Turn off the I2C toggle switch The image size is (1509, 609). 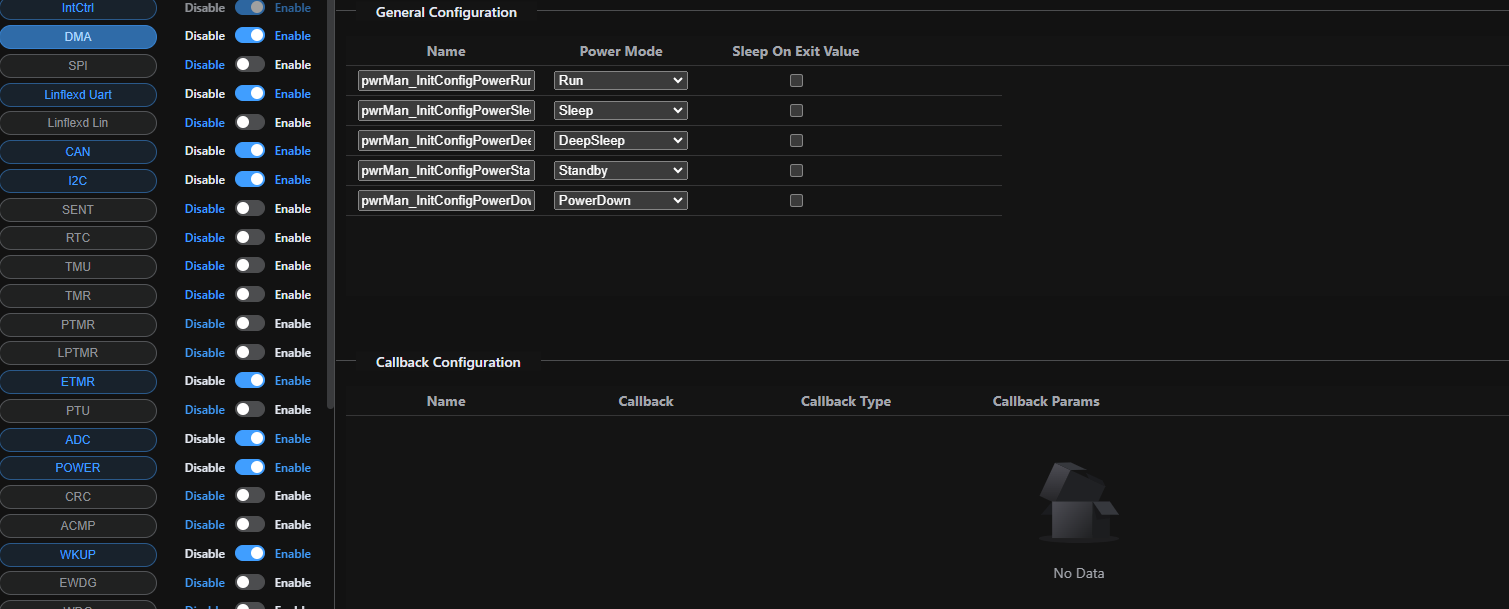250,180
